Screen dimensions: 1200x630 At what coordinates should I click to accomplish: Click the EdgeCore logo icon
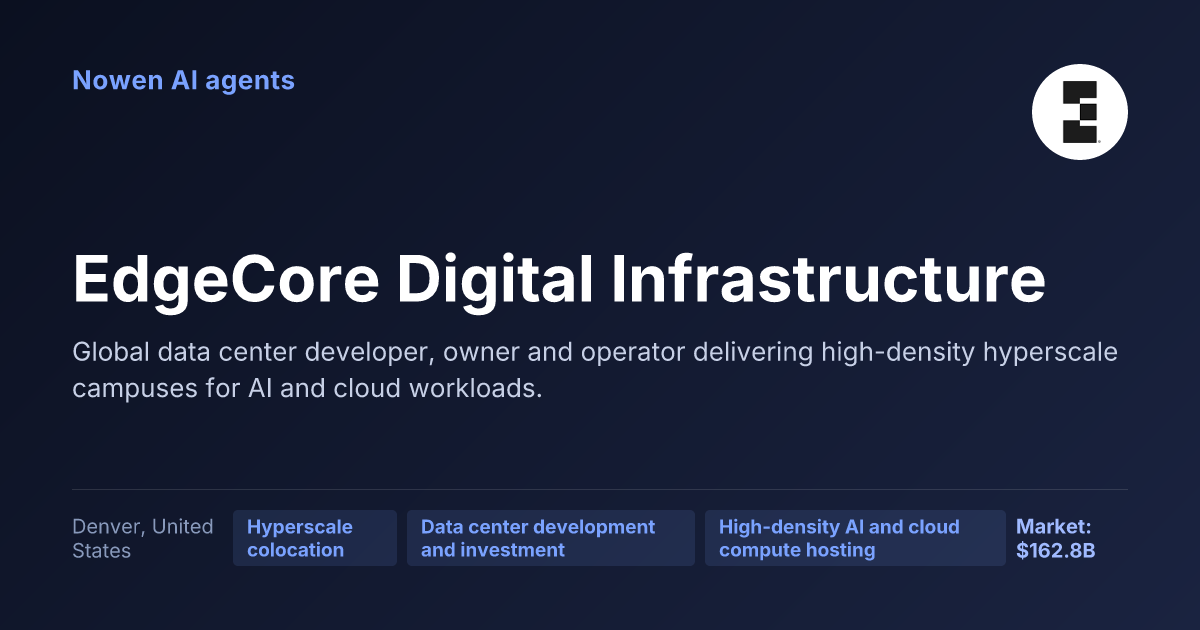[x=1079, y=112]
